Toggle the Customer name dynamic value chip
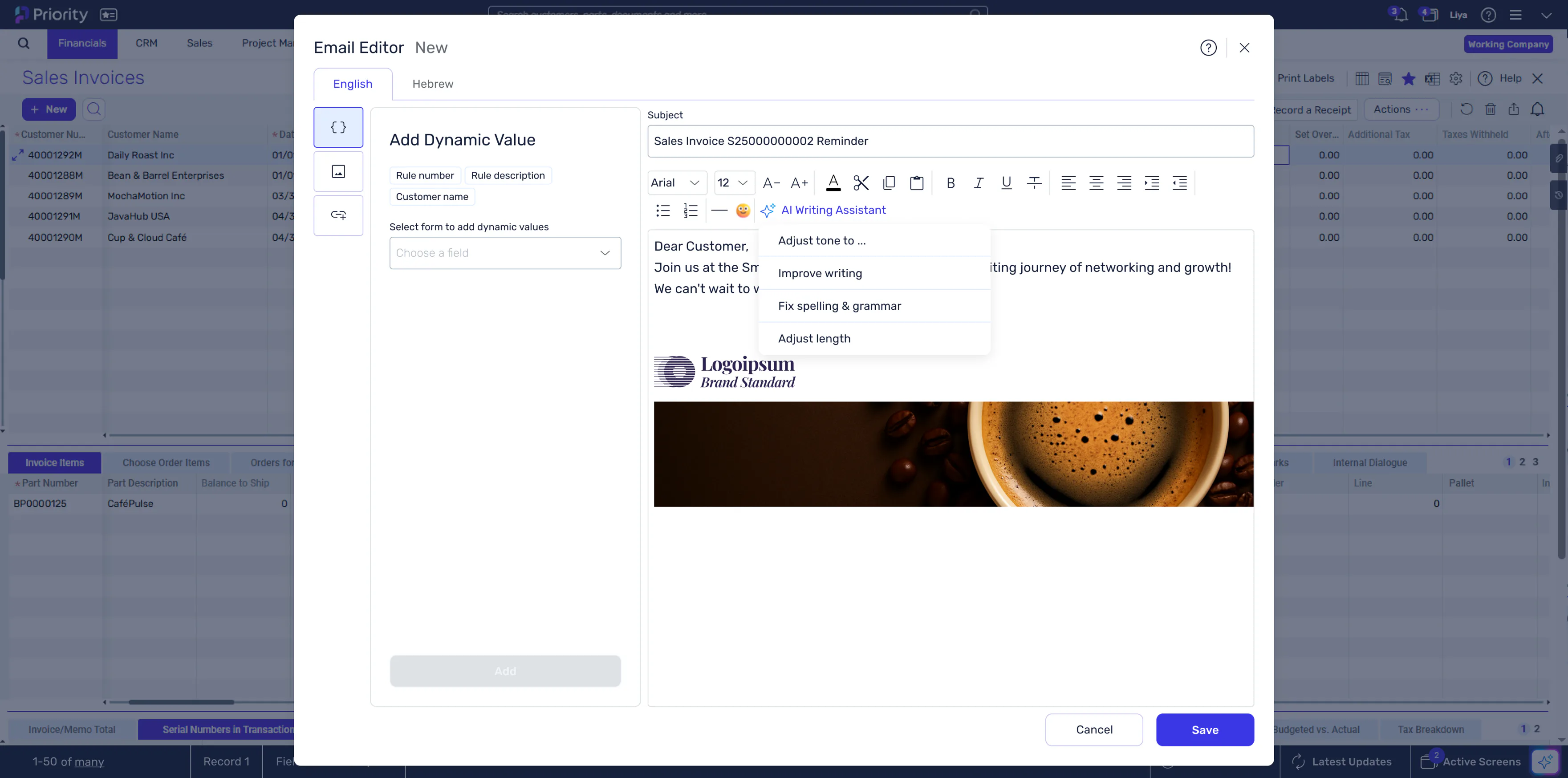The width and height of the screenshot is (1568, 778). (x=431, y=196)
